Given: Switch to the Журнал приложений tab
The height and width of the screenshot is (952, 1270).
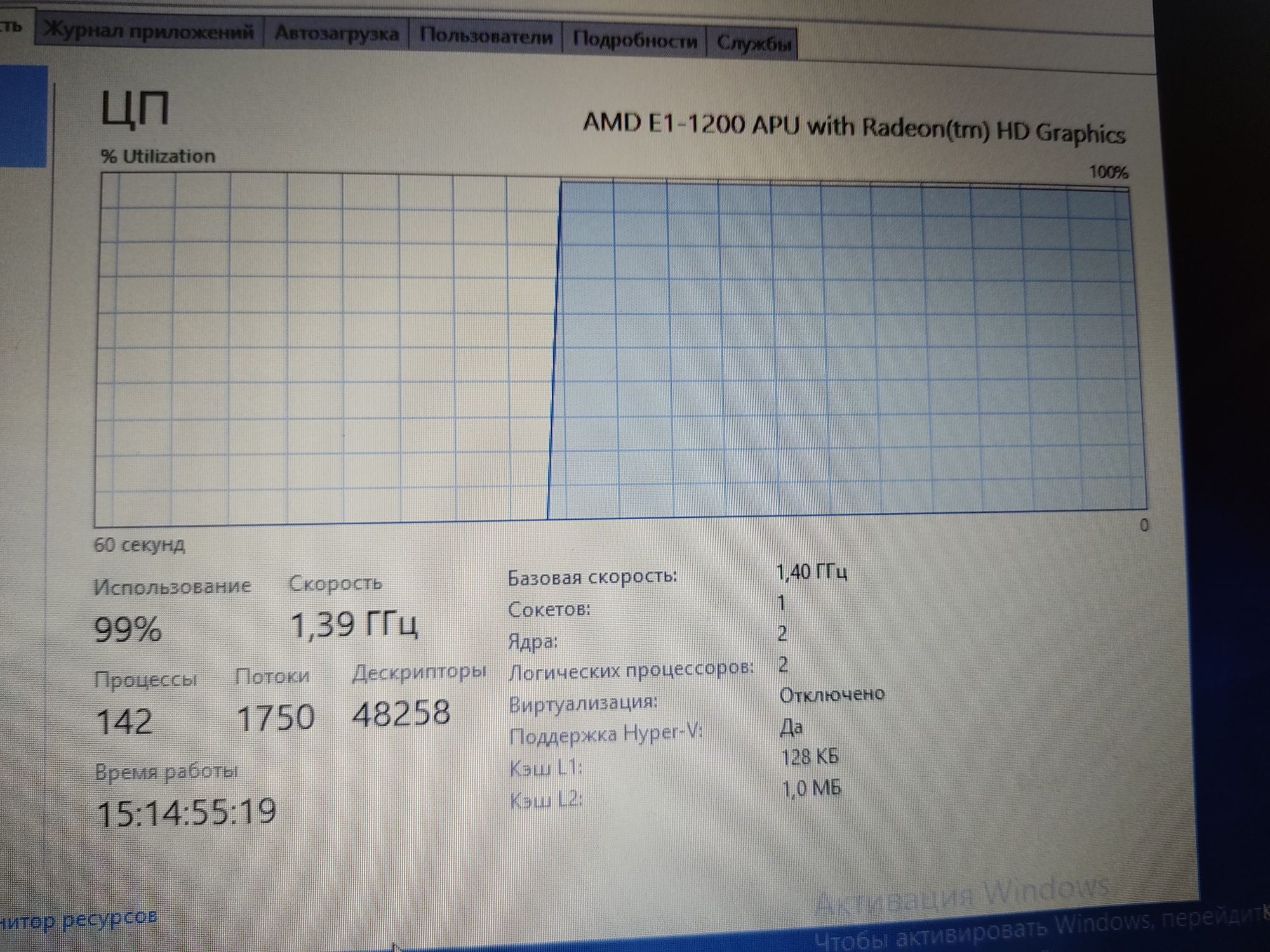Looking at the screenshot, I should (x=150, y=31).
